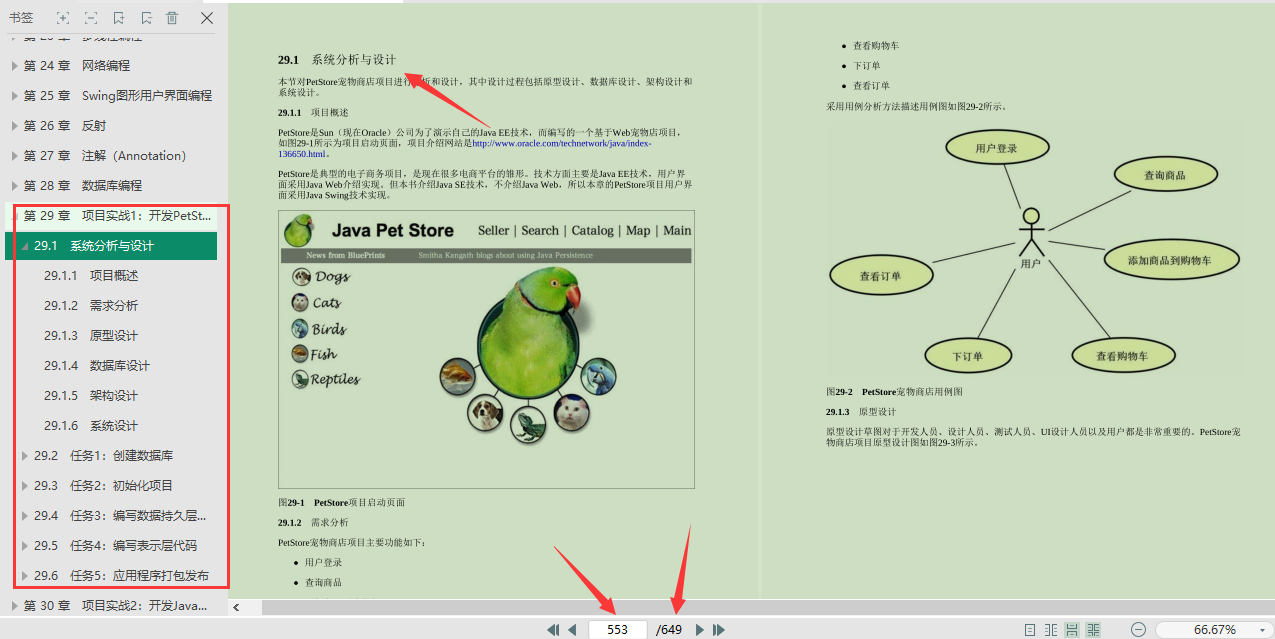Switch to two-page view

pos(1051,630)
